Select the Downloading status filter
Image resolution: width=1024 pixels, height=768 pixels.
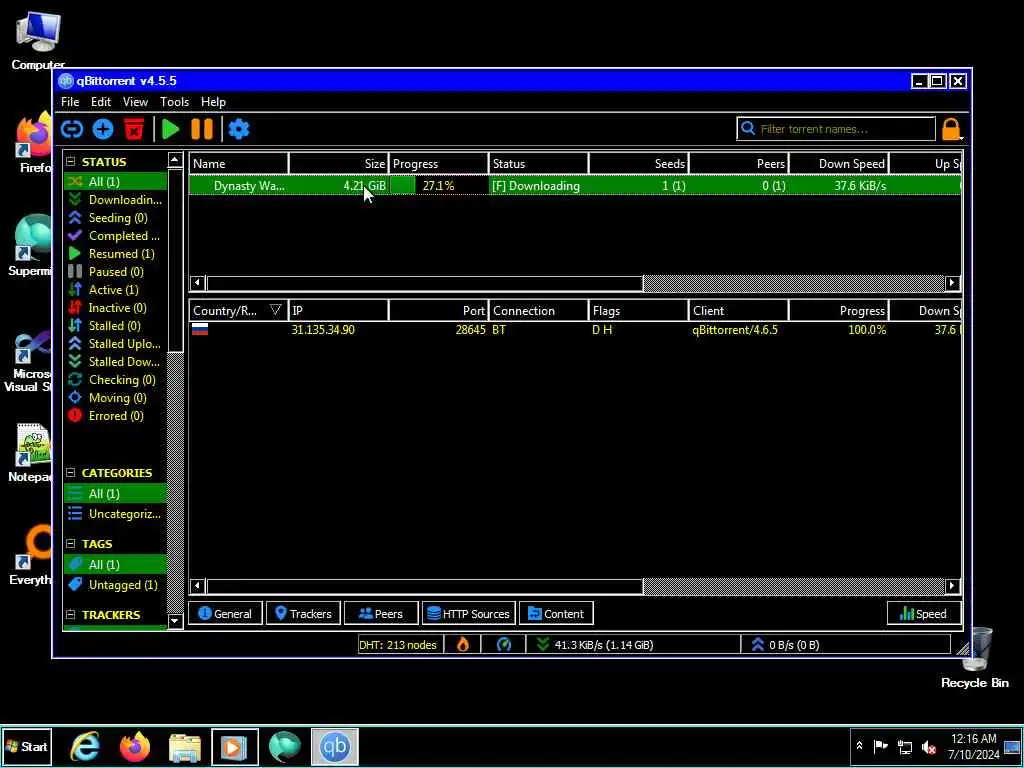115,200
